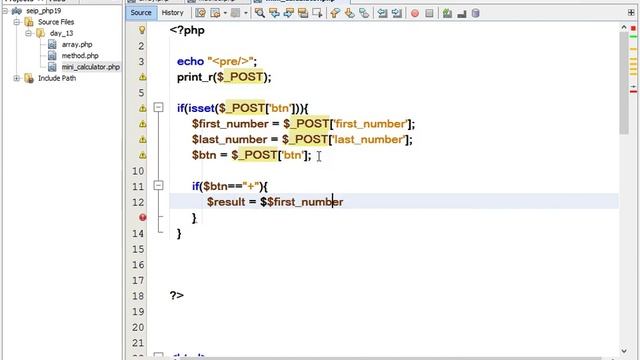This screenshot has width=640, height=360.
Task: Click the green toolbar icon after macro buttons
Action: [x=447, y=13]
